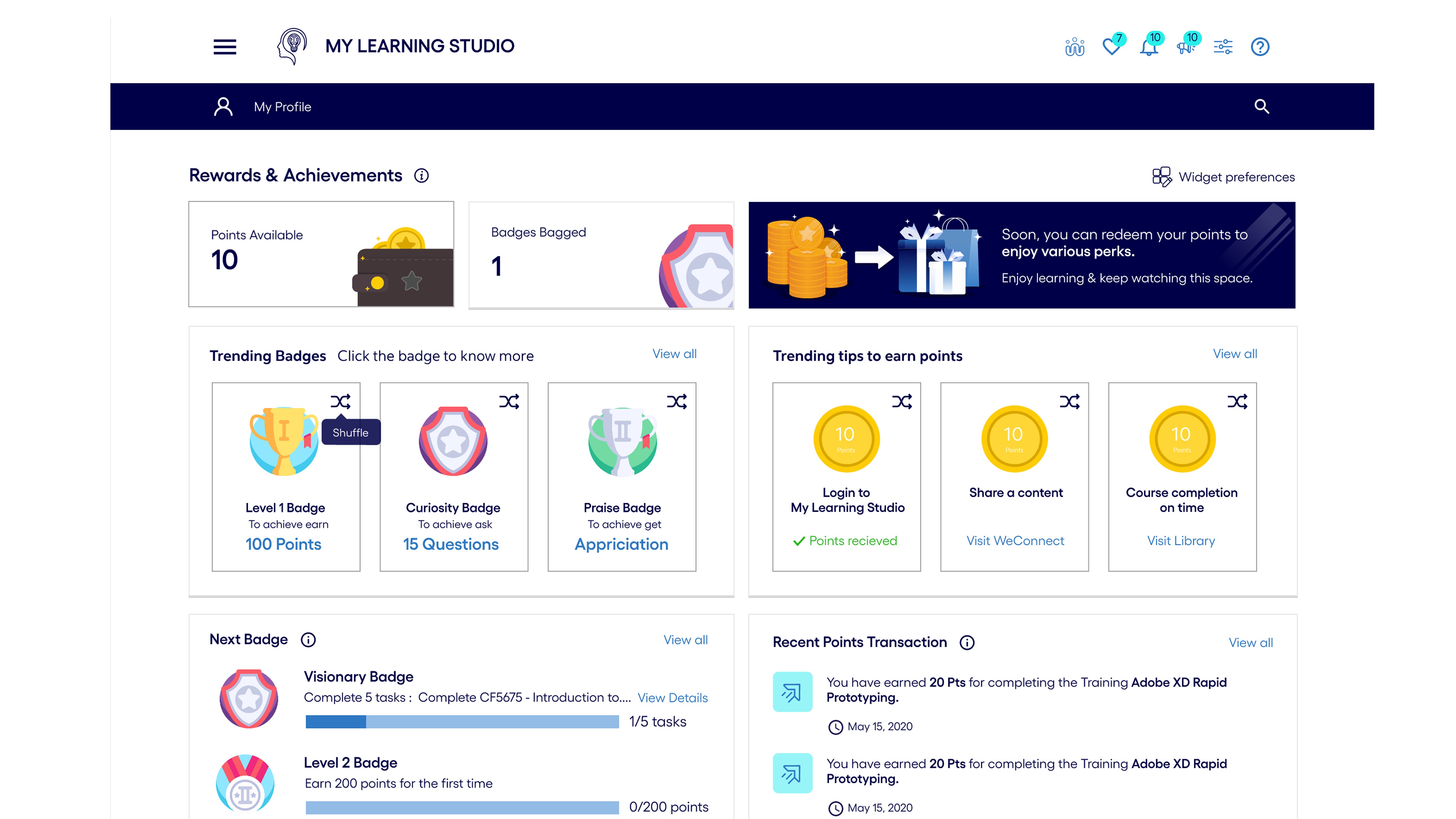Click the Shuffle tooltip

(x=351, y=433)
